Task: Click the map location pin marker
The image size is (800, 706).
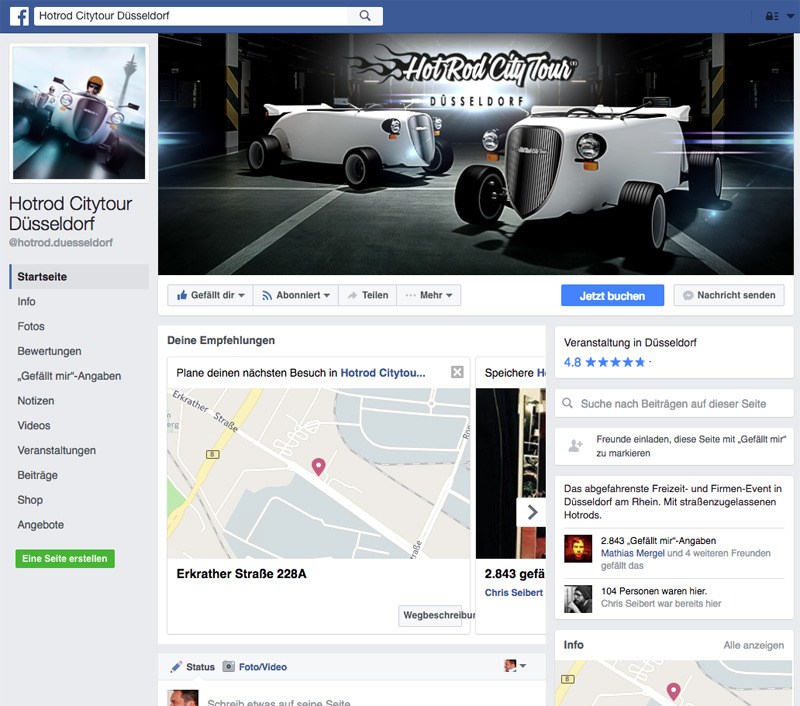Action: 319,466
